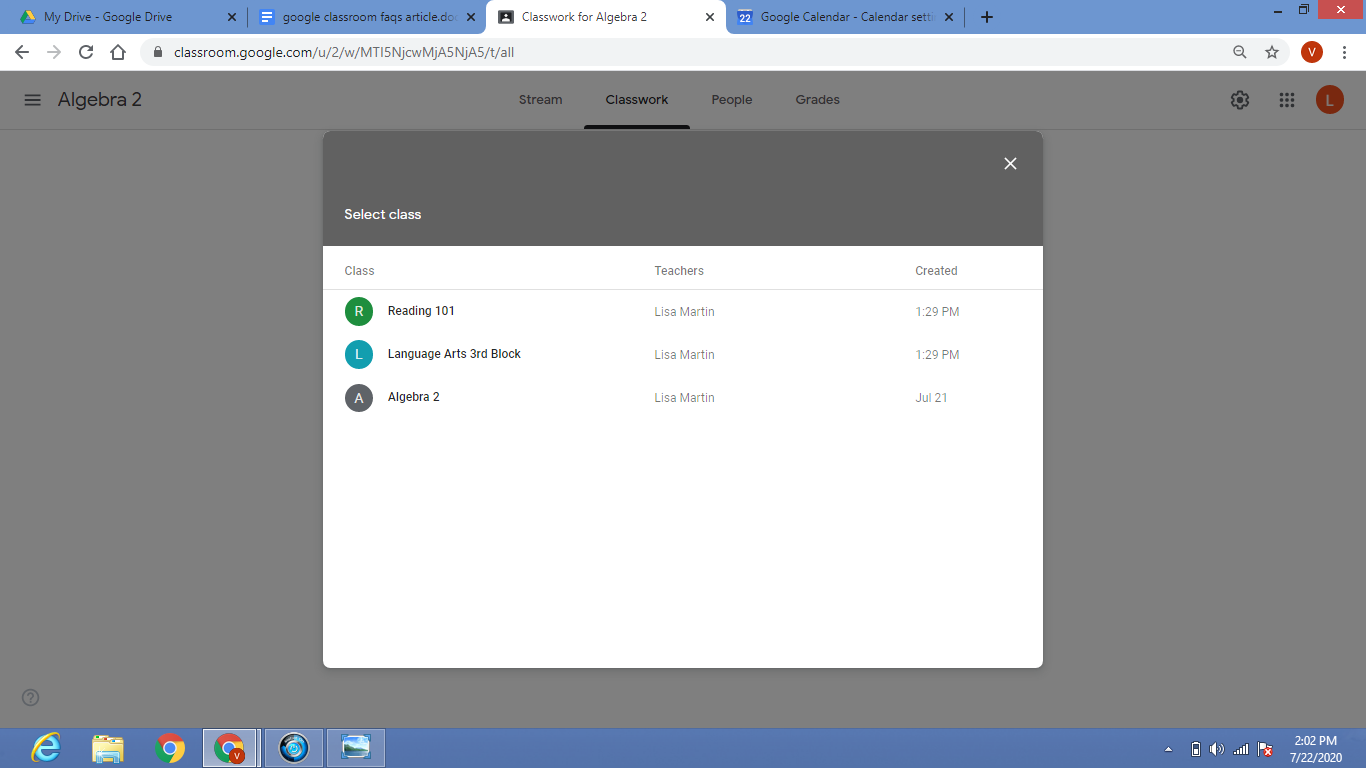Click the green R class avatar
1366x768 pixels.
click(x=359, y=311)
